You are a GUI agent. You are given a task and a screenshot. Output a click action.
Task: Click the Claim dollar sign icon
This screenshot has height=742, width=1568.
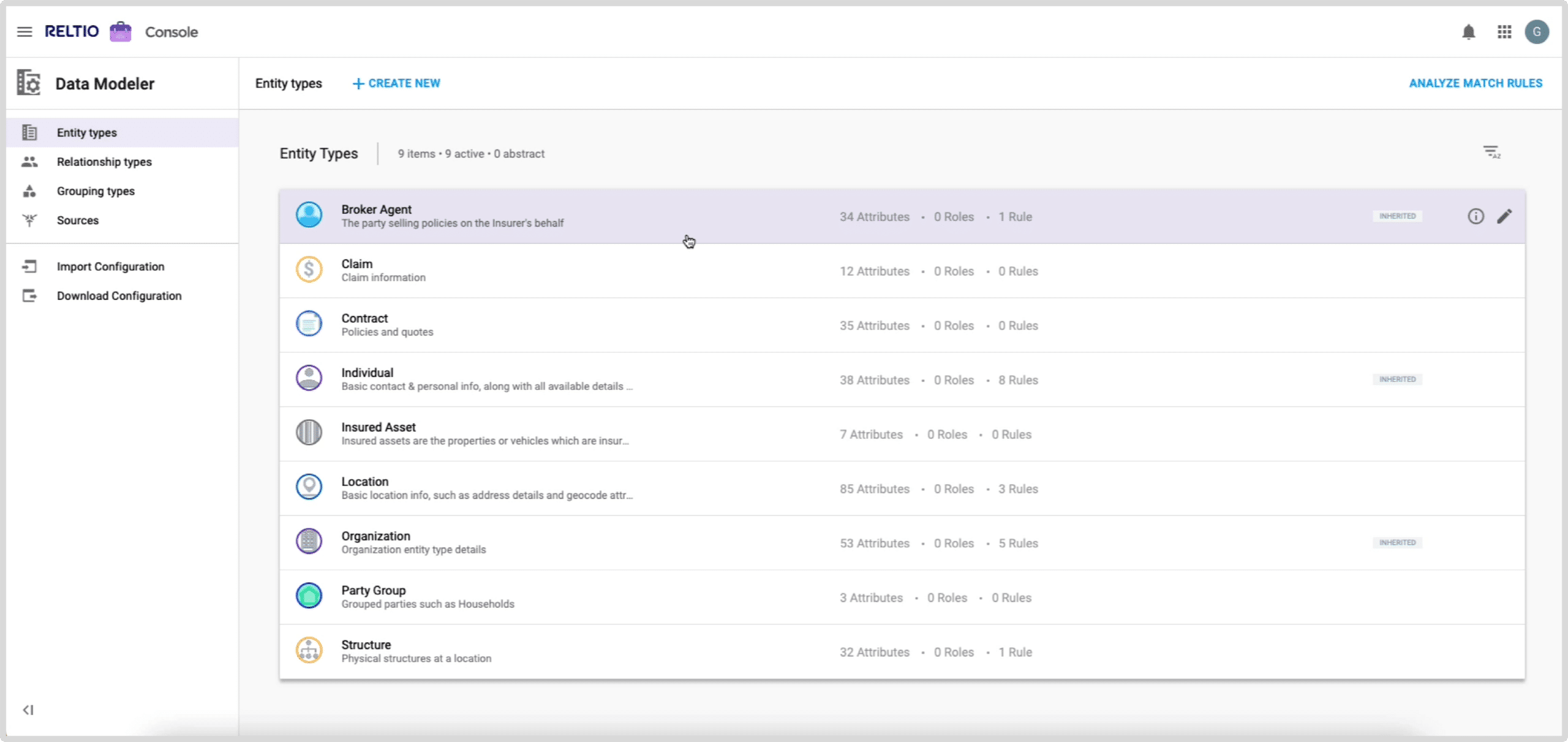tap(309, 270)
